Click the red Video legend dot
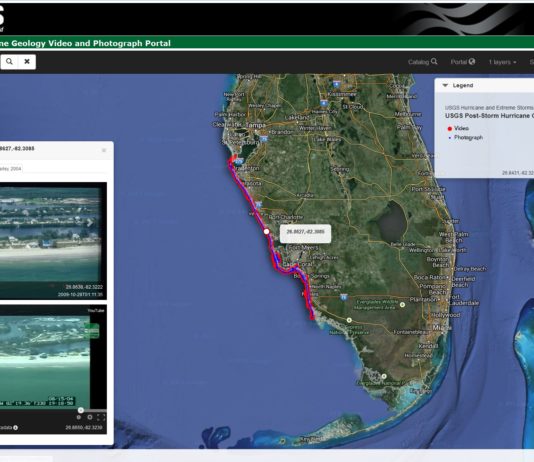The image size is (534, 462). point(450,128)
